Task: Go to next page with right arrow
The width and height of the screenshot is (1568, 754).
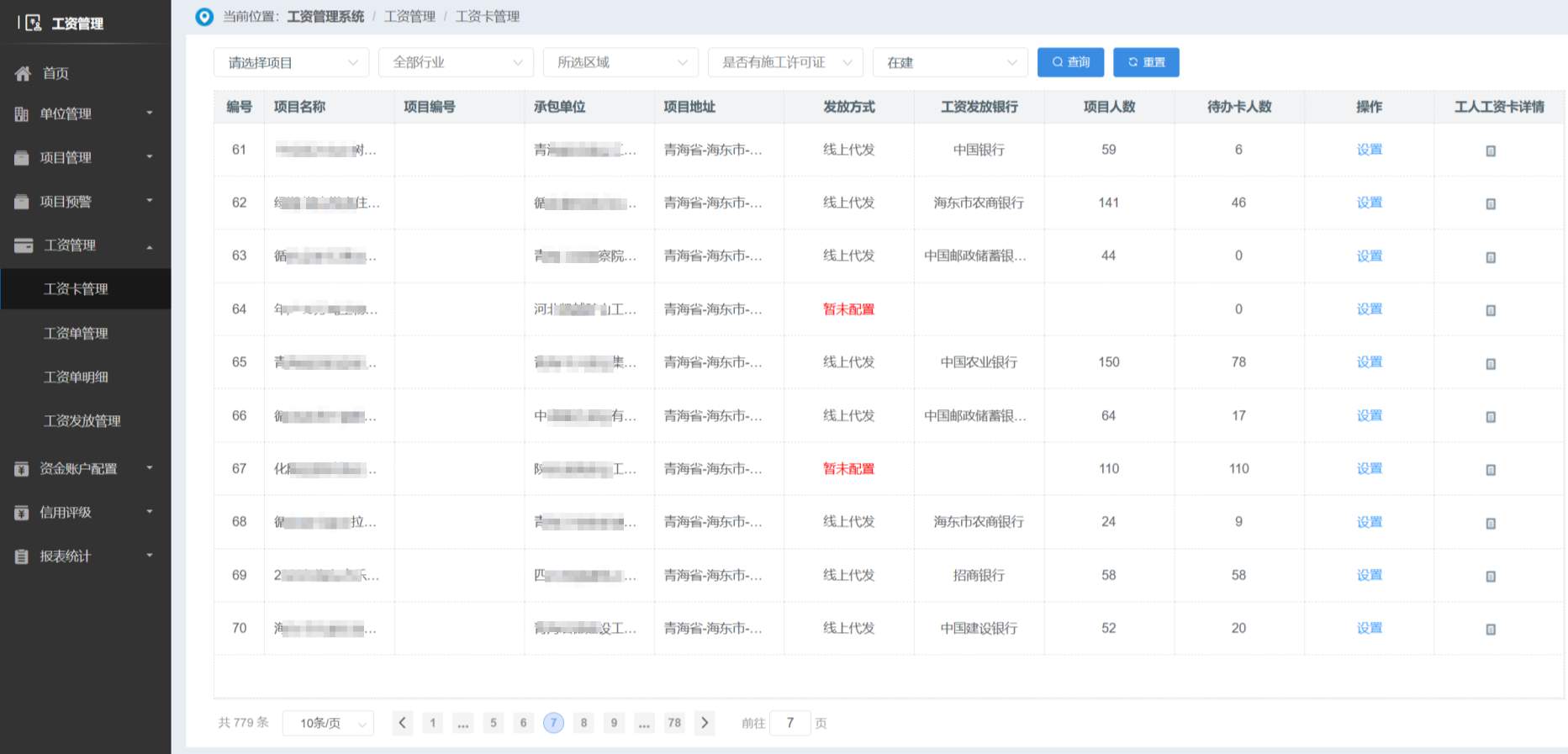Action: [x=705, y=723]
